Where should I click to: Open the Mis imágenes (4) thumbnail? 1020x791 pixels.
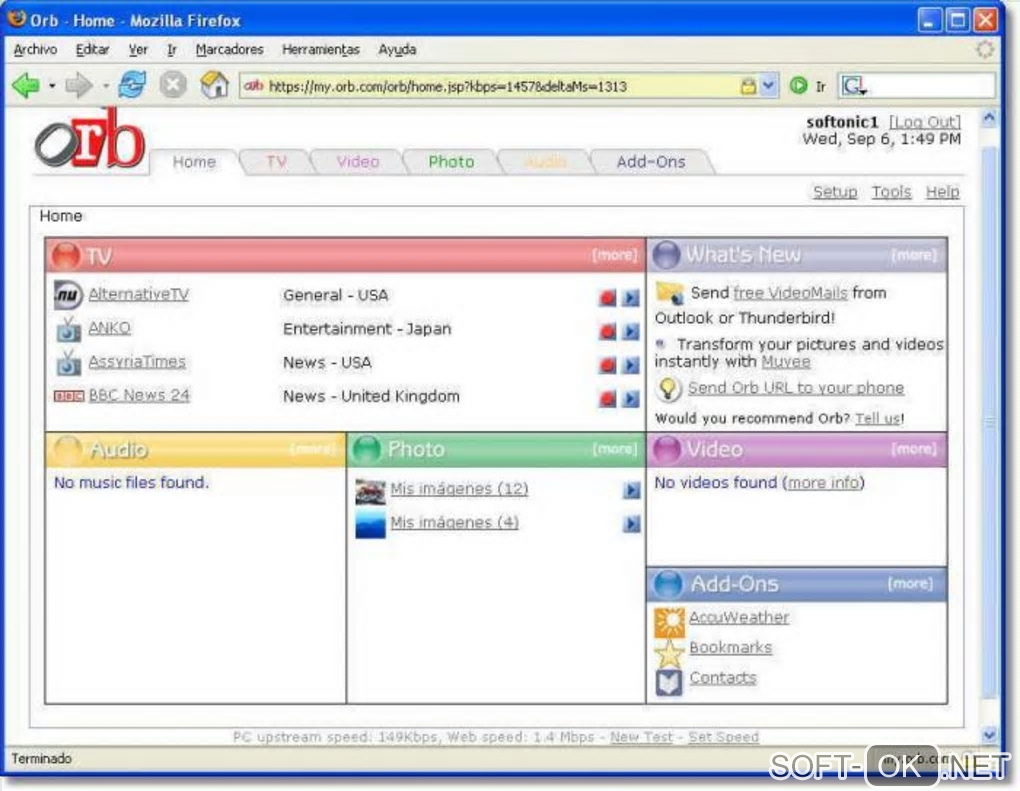coord(370,524)
